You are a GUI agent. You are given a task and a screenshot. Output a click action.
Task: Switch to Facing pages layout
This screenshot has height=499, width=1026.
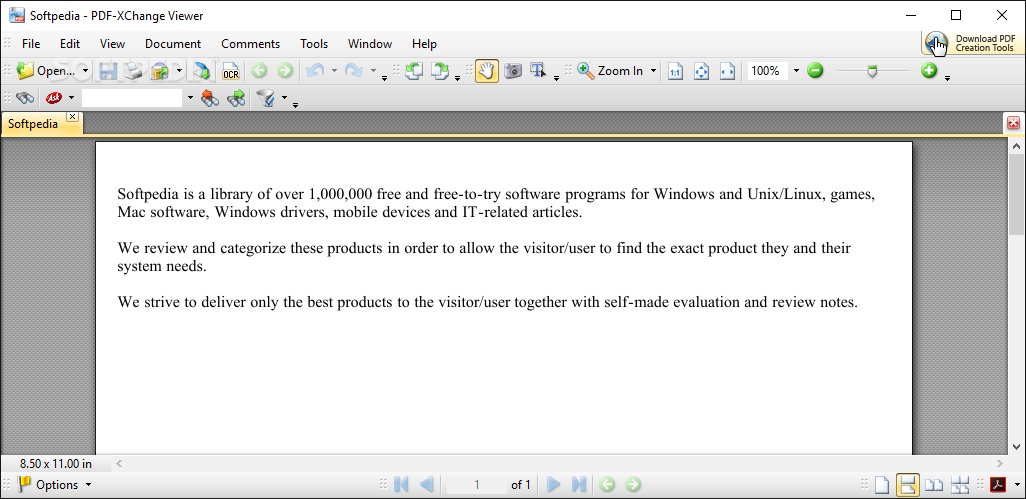coord(934,485)
